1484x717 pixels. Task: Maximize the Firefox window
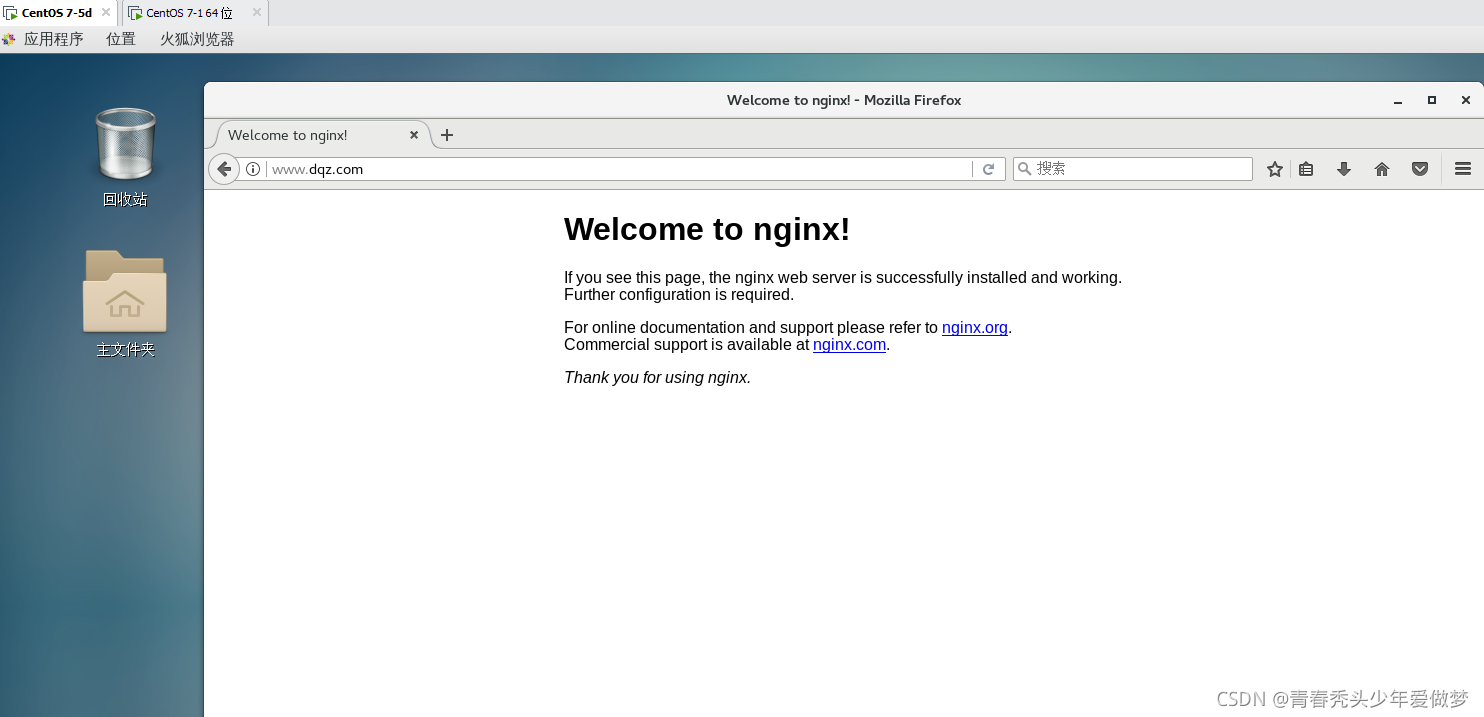pos(1432,100)
